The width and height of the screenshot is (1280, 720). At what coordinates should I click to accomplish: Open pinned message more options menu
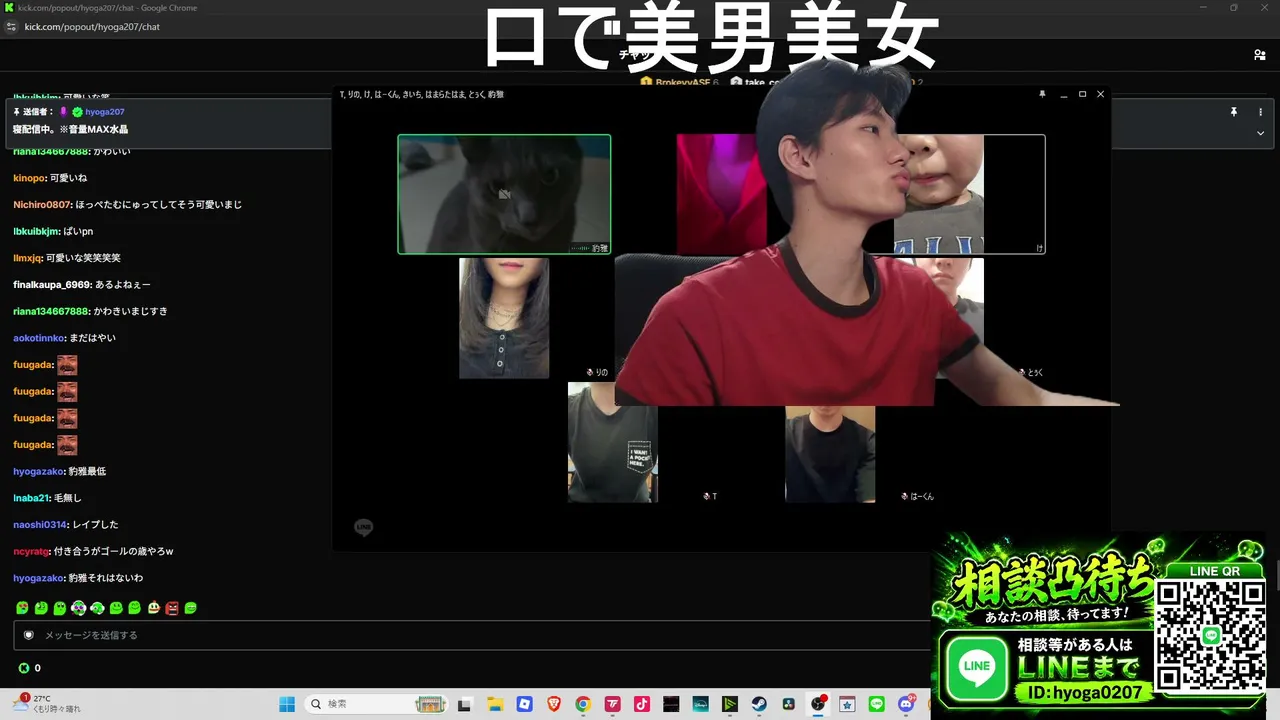click(x=1260, y=112)
